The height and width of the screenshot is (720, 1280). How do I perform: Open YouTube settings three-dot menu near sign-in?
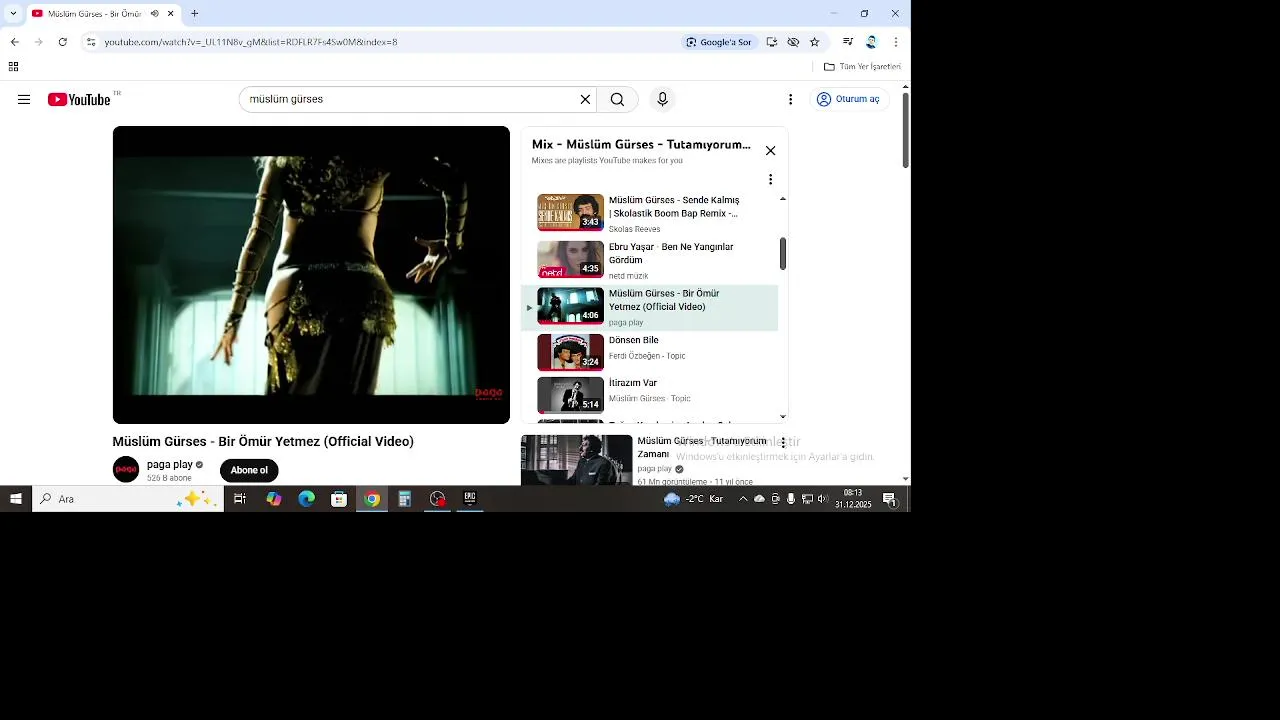(x=790, y=99)
